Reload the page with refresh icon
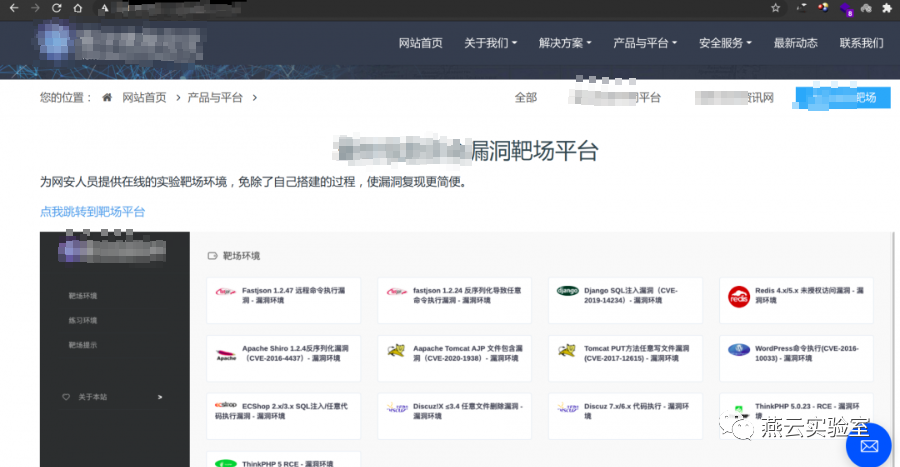900x467 pixels. coord(56,8)
